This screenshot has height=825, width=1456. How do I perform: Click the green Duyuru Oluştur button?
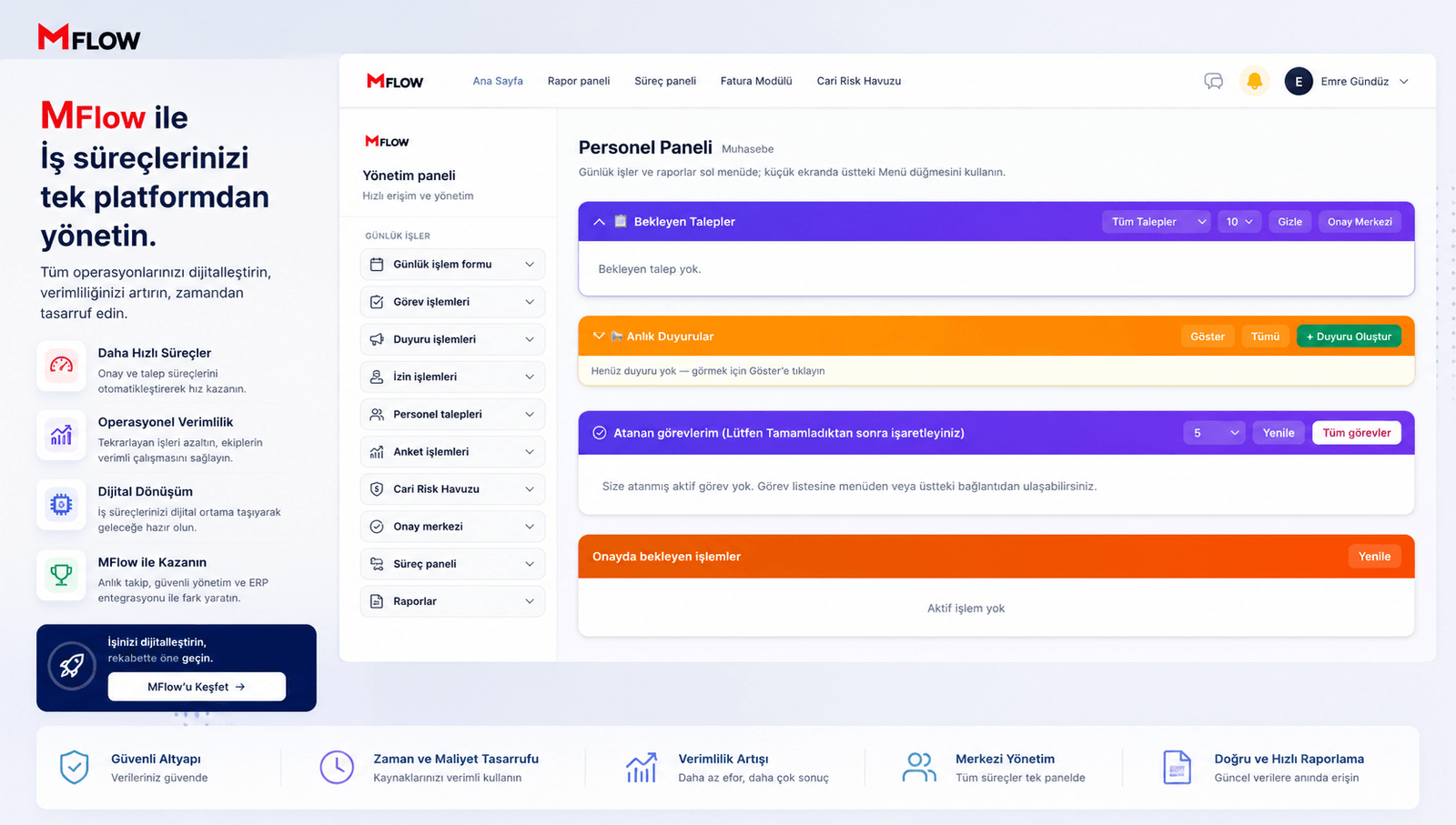(1349, 337)
